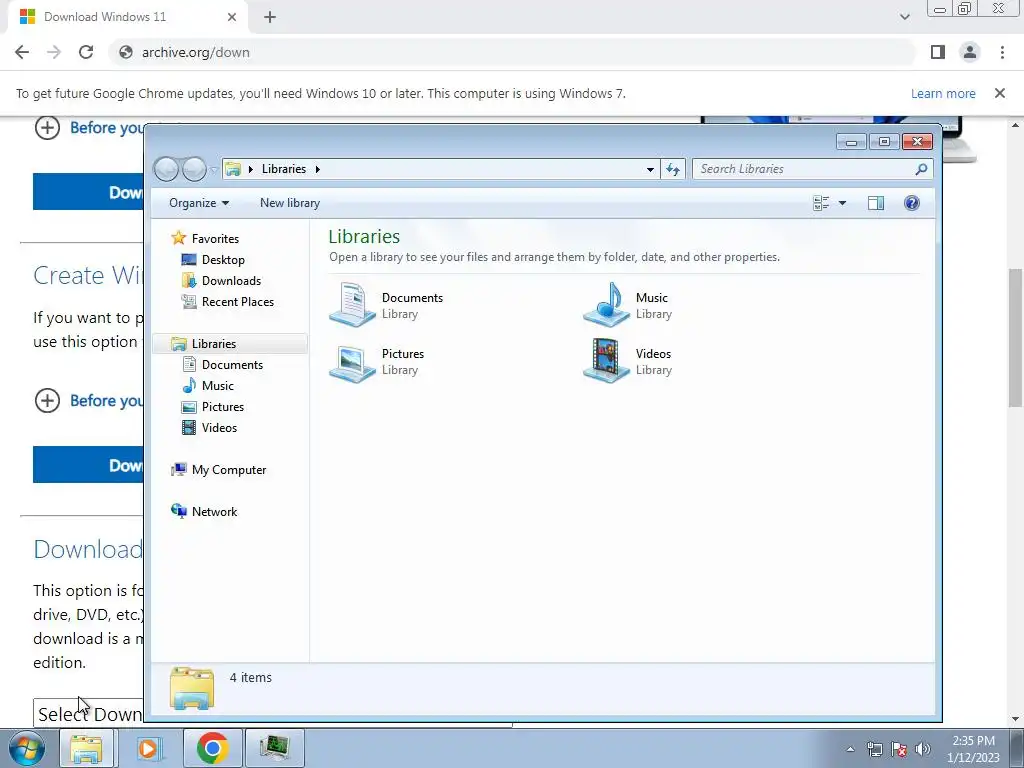
Task: Launch Windows Media Player from taskbar
Action: click(148, 748)
